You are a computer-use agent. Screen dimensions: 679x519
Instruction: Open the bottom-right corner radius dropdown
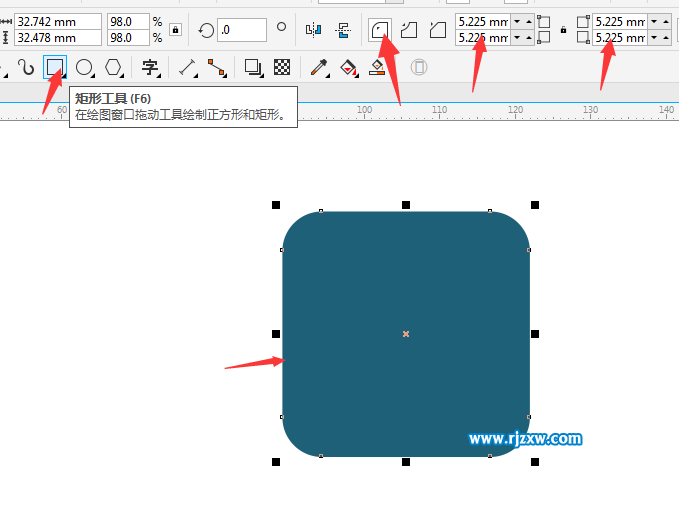(x=654, y=38)
